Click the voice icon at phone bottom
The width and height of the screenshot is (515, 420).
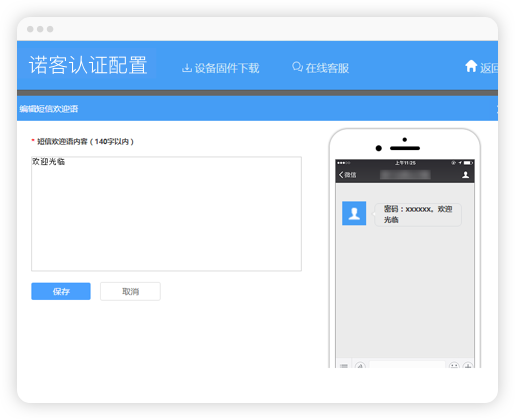click(360, 366)
